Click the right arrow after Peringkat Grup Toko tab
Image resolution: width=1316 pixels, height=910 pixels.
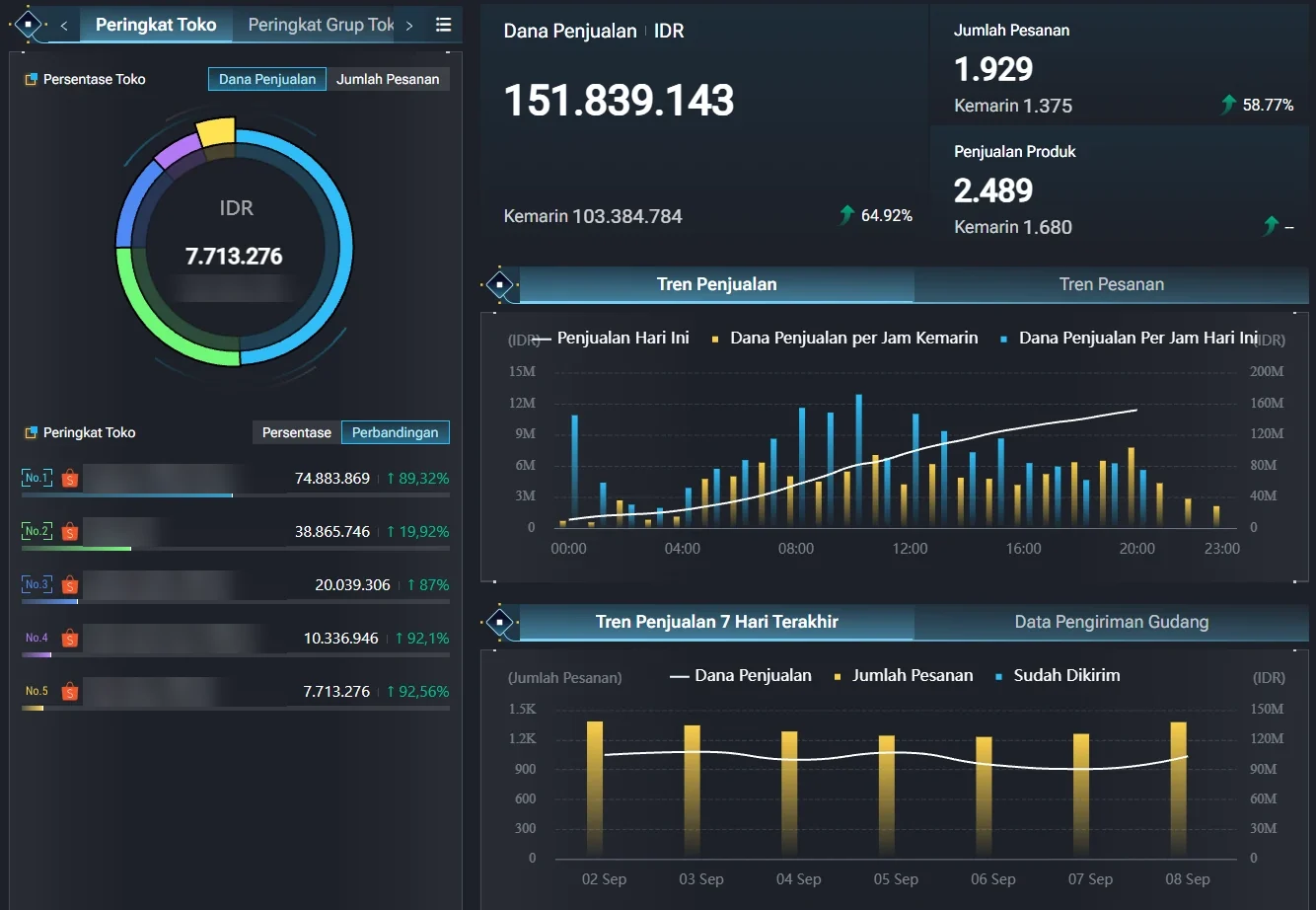[409, 26]
